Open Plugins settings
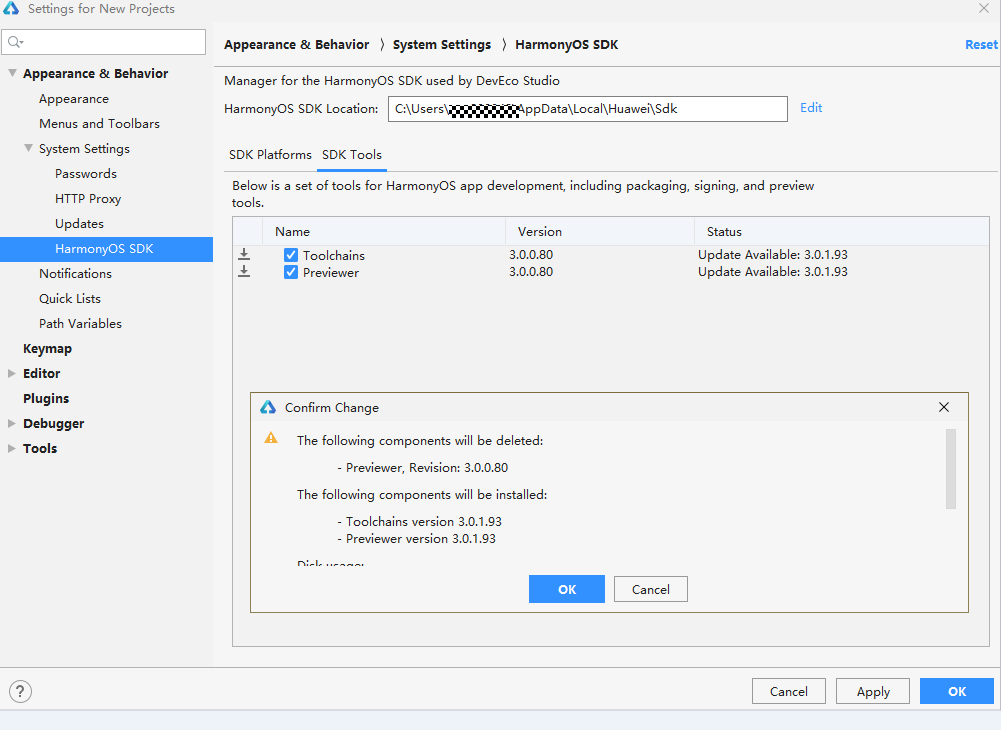The image size is (1001, 730). [x=46, y=399]
